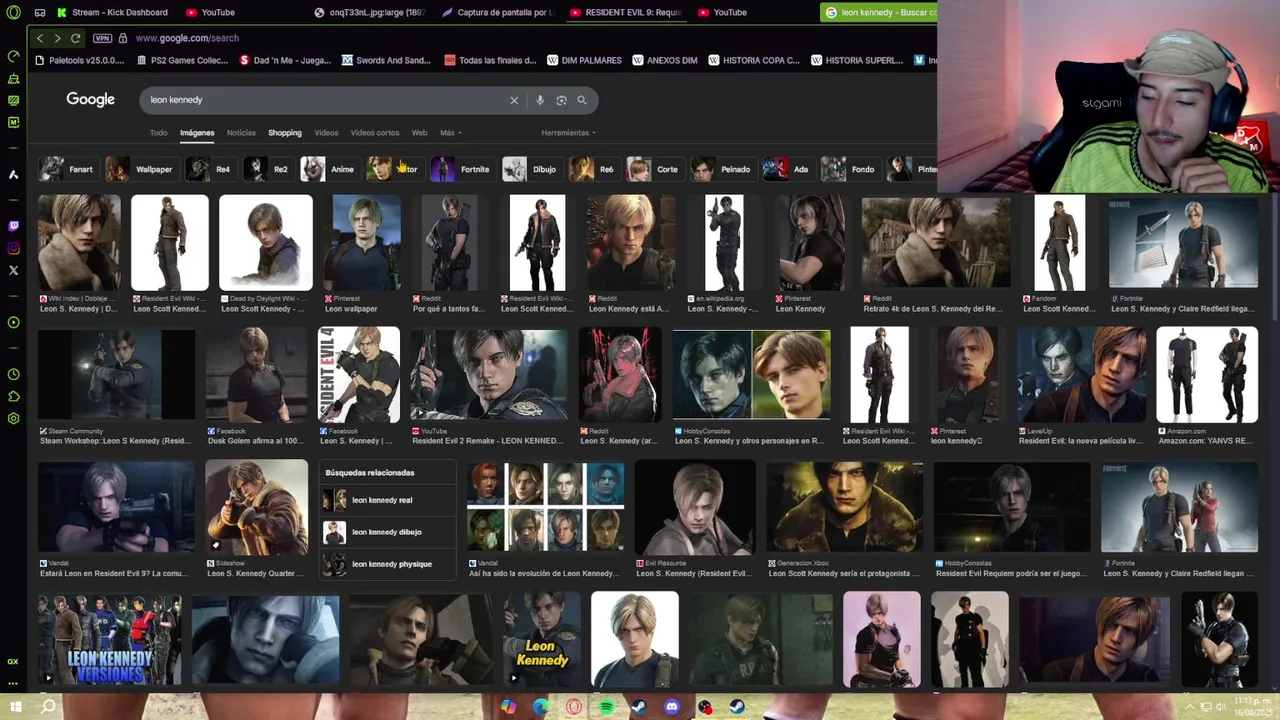The height and width of the screenshot is (720, 1280).
Task: Open Opera GX icon on taskbar
Action: 574,707
